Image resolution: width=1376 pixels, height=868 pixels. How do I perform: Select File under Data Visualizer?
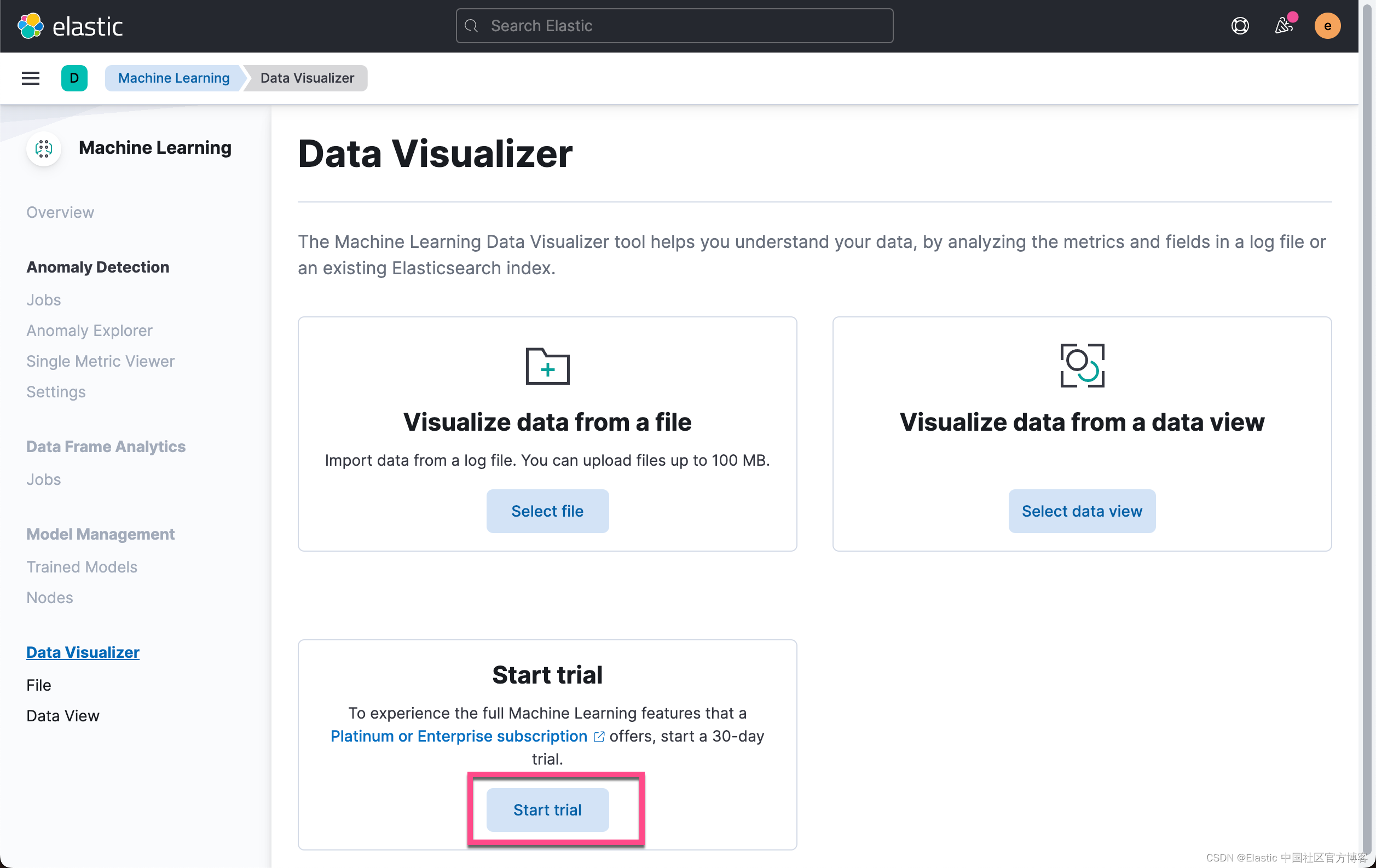coord(39,685)
